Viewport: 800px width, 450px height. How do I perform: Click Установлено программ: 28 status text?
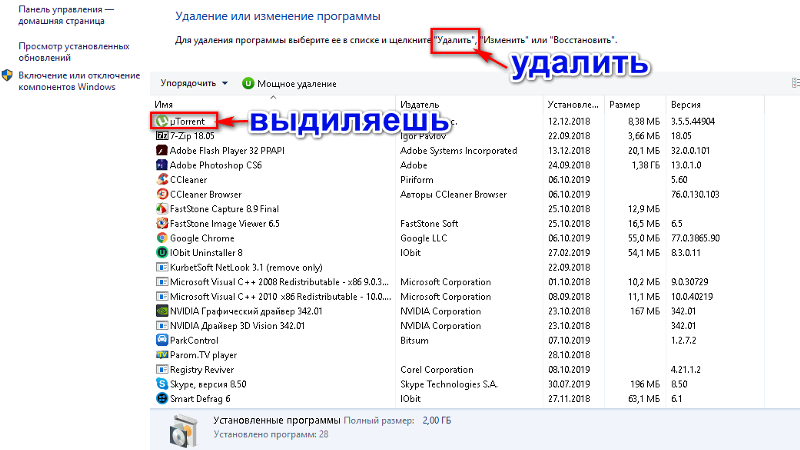(x=270, y=434)
